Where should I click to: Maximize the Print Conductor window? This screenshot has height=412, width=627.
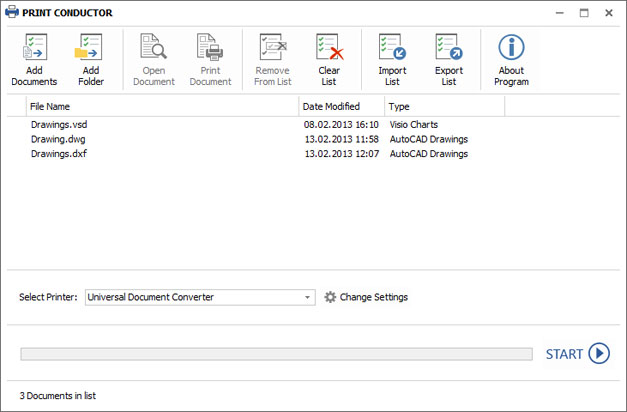tap(584, 13)
